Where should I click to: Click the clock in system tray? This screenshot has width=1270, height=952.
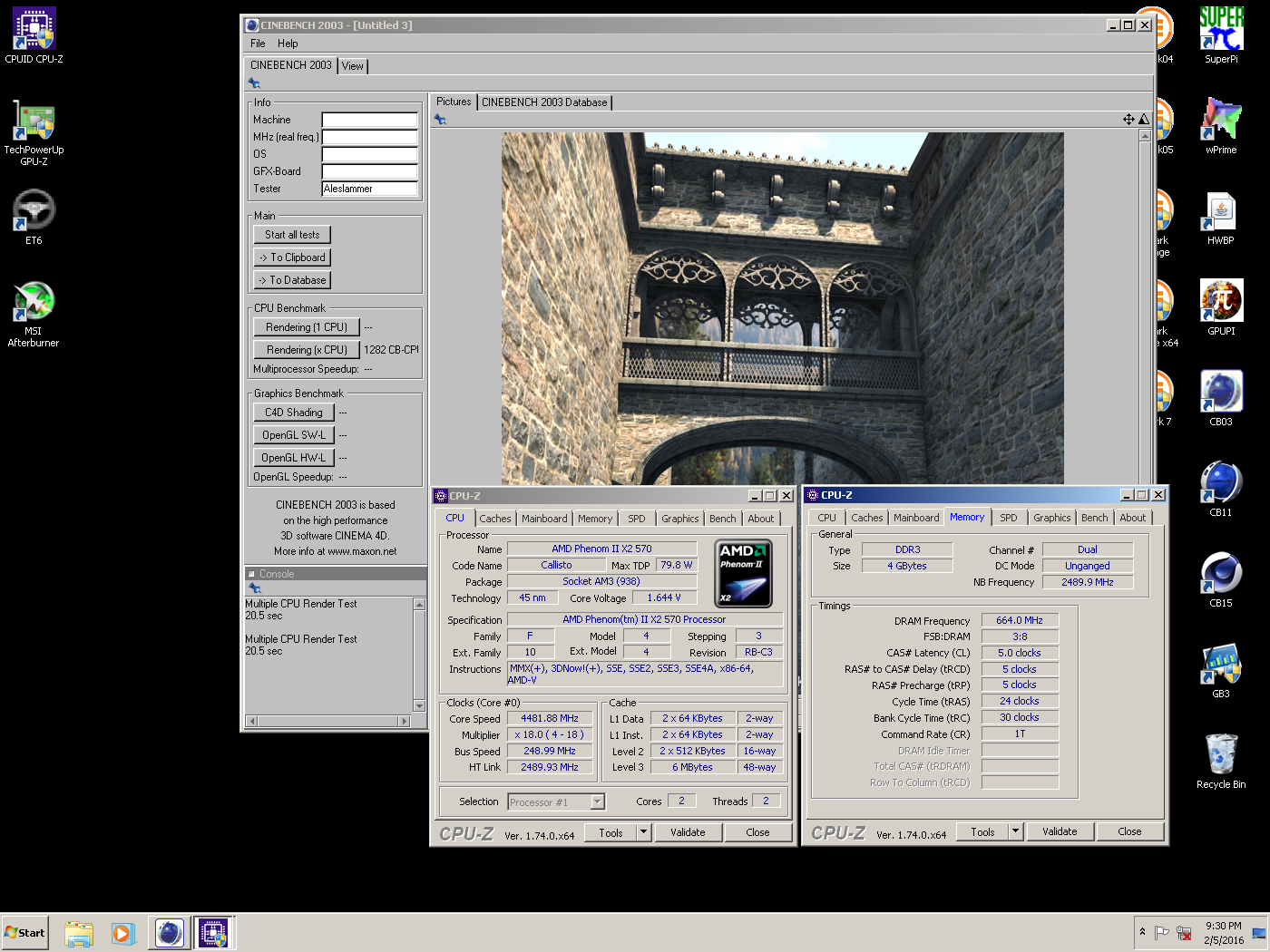(x=1224, y=933)
